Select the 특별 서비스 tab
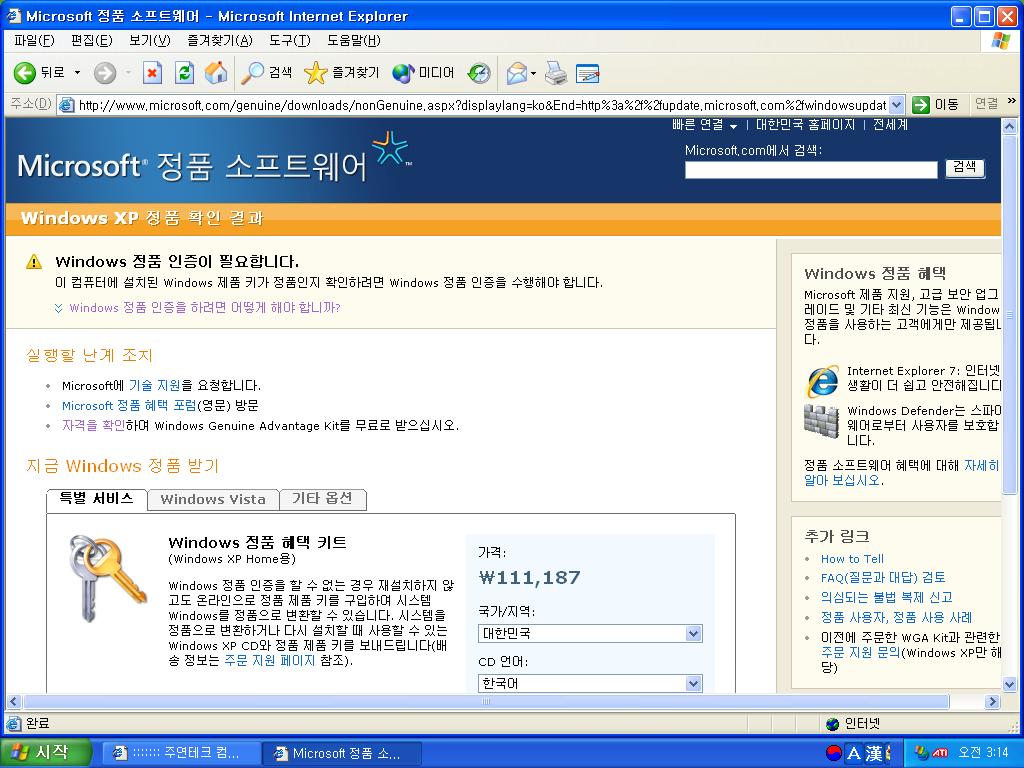This screenshot has height=768, width=1024. 97,499
